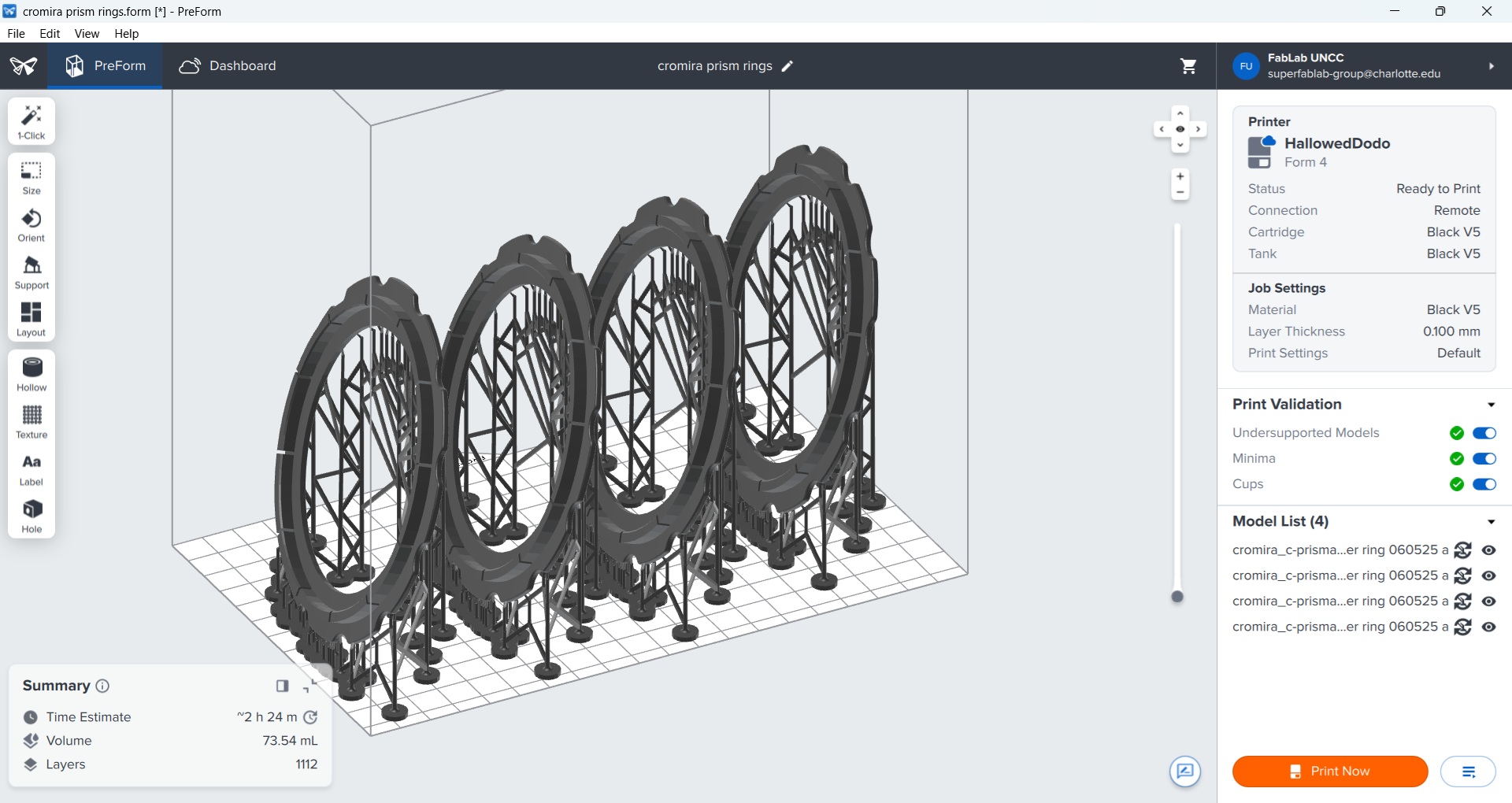
Task: Refresh the time estimate
Action: [311, 717]
